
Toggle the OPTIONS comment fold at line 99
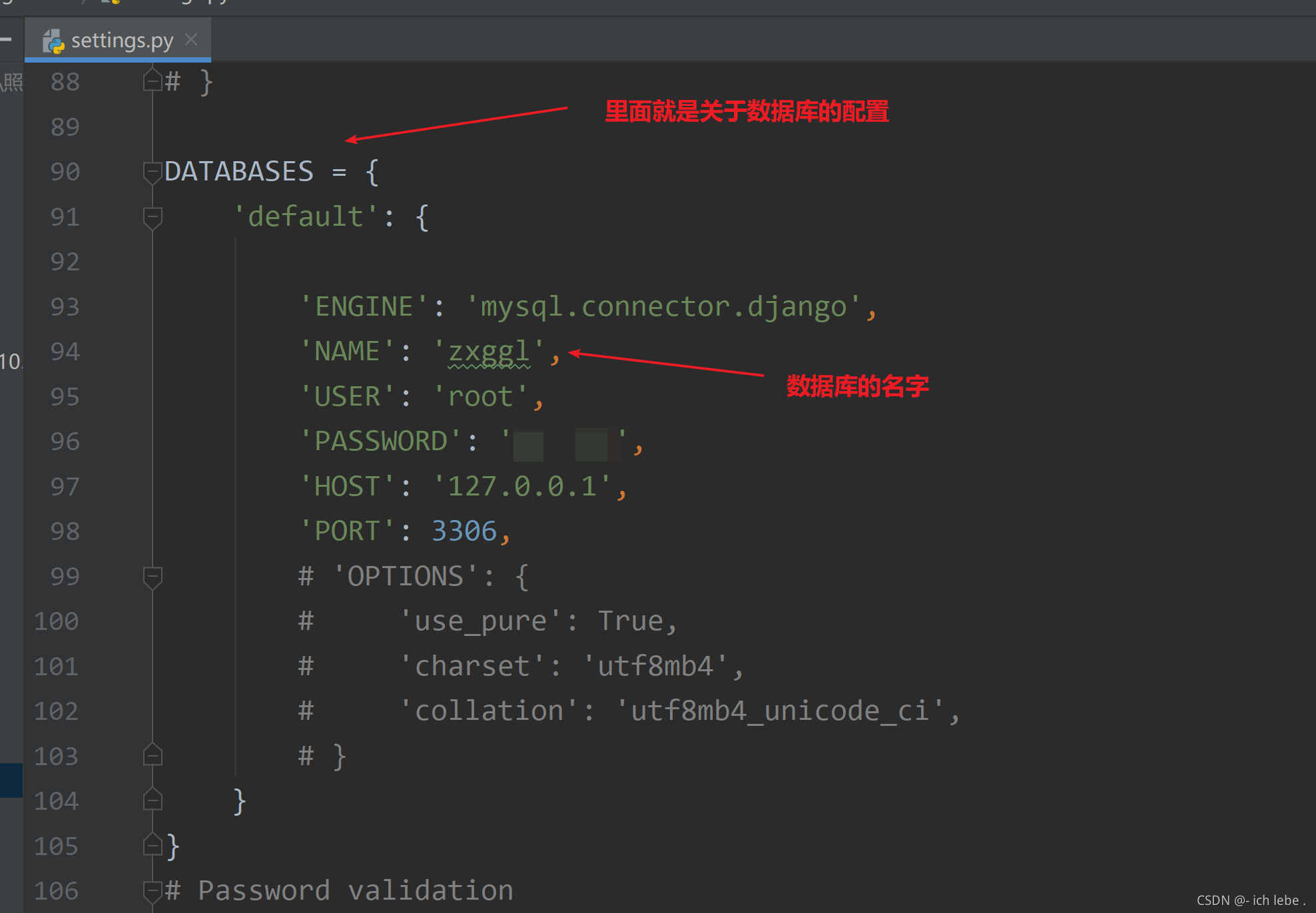click(153, 577)
